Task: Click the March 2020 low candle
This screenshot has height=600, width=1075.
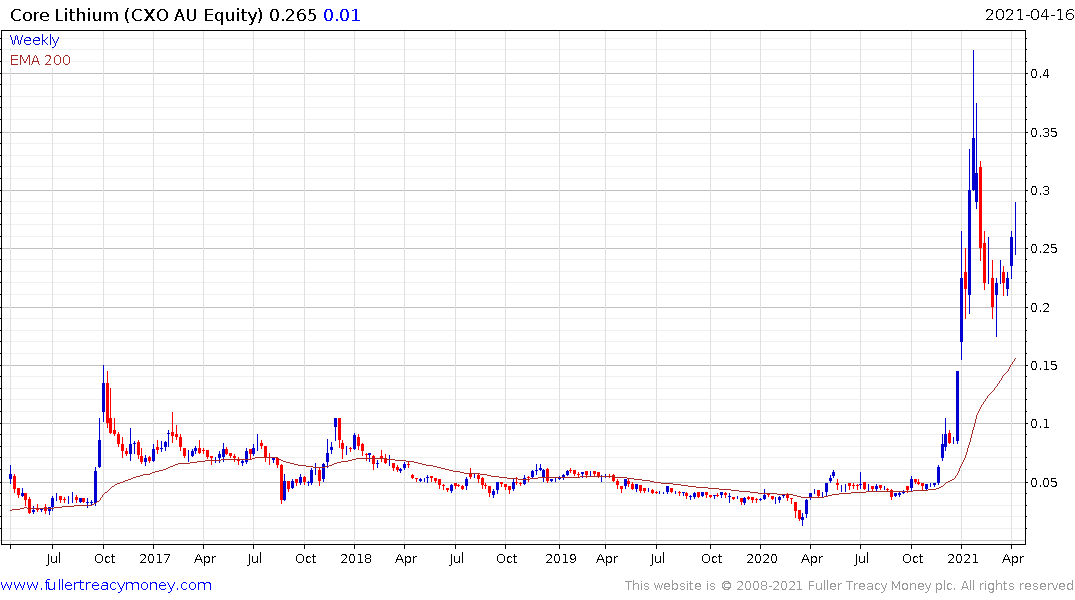Action: click(x=802, y=518)
